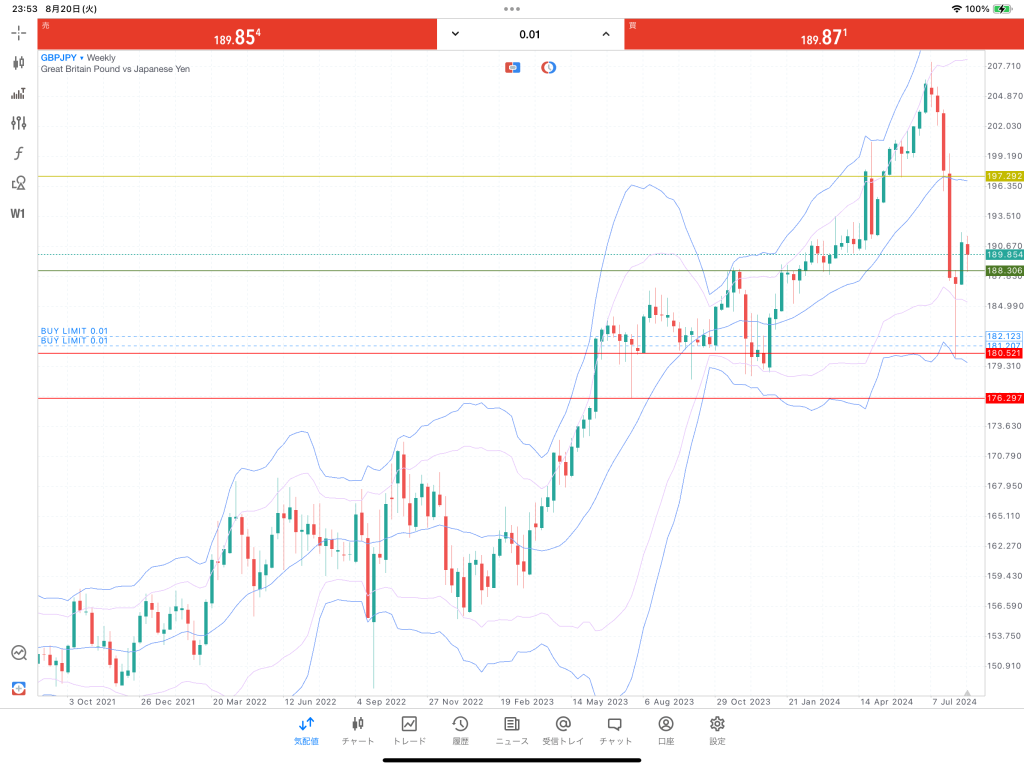Open the W1 timeframe selector
The image size is (1024, 768).
coord(18,213)
